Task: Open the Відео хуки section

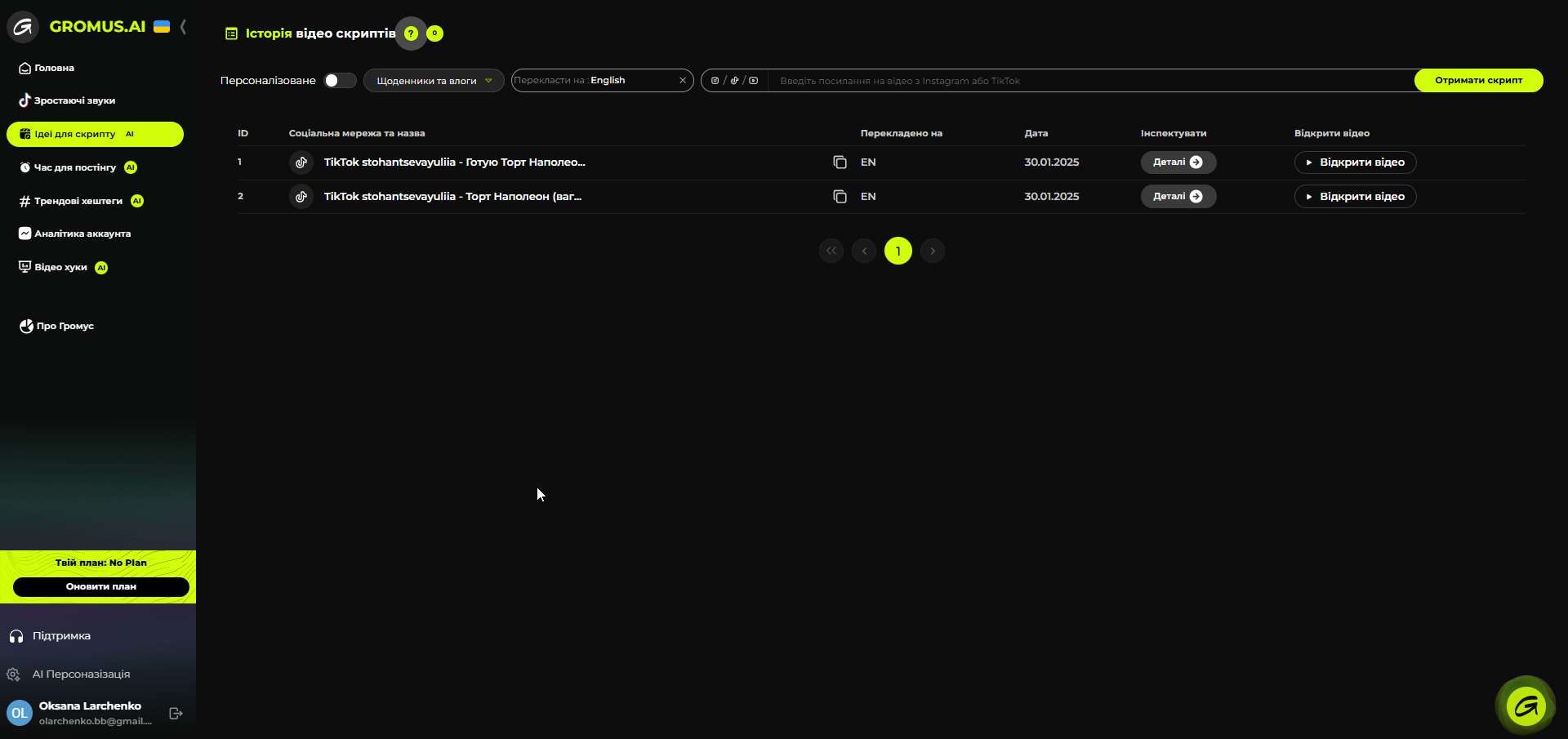Action: point(63,267)
